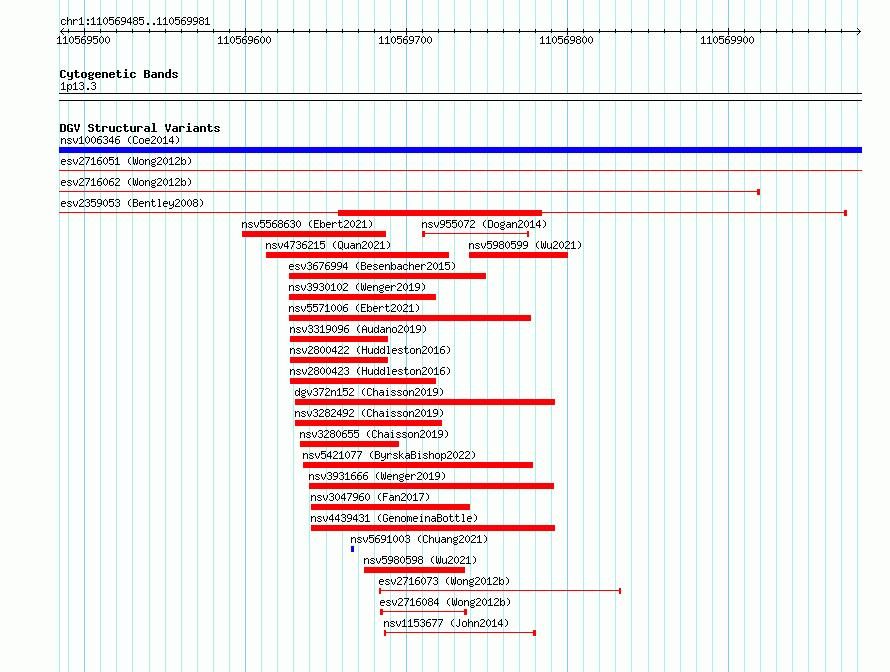Image resolution: width=890 pixels, height=672 pixels.
Task: Select nsv2800422 (Huddleston2016) label
Action: tap(370, 350)
